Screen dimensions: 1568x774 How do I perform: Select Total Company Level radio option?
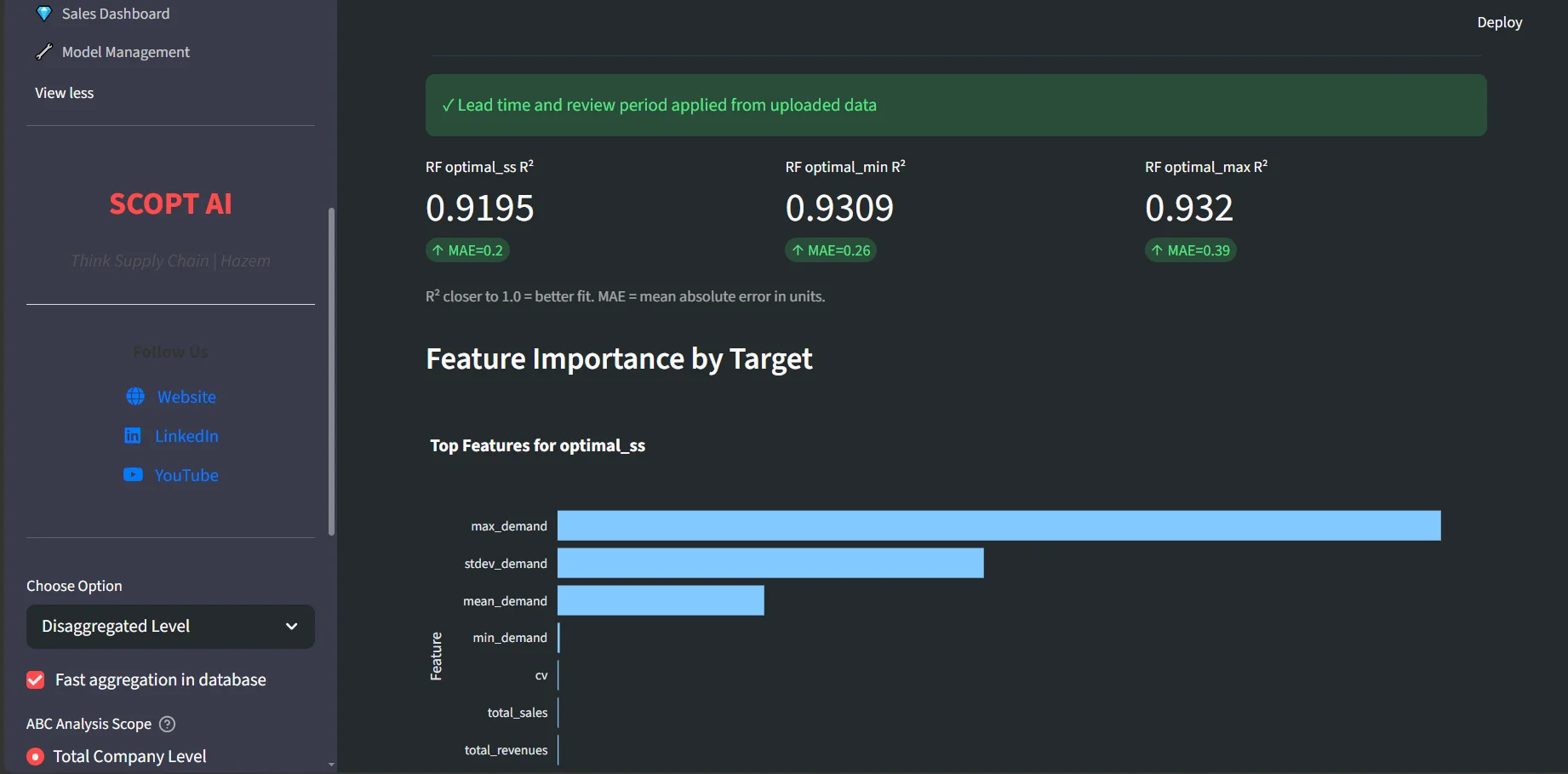(x=36, y=756)
